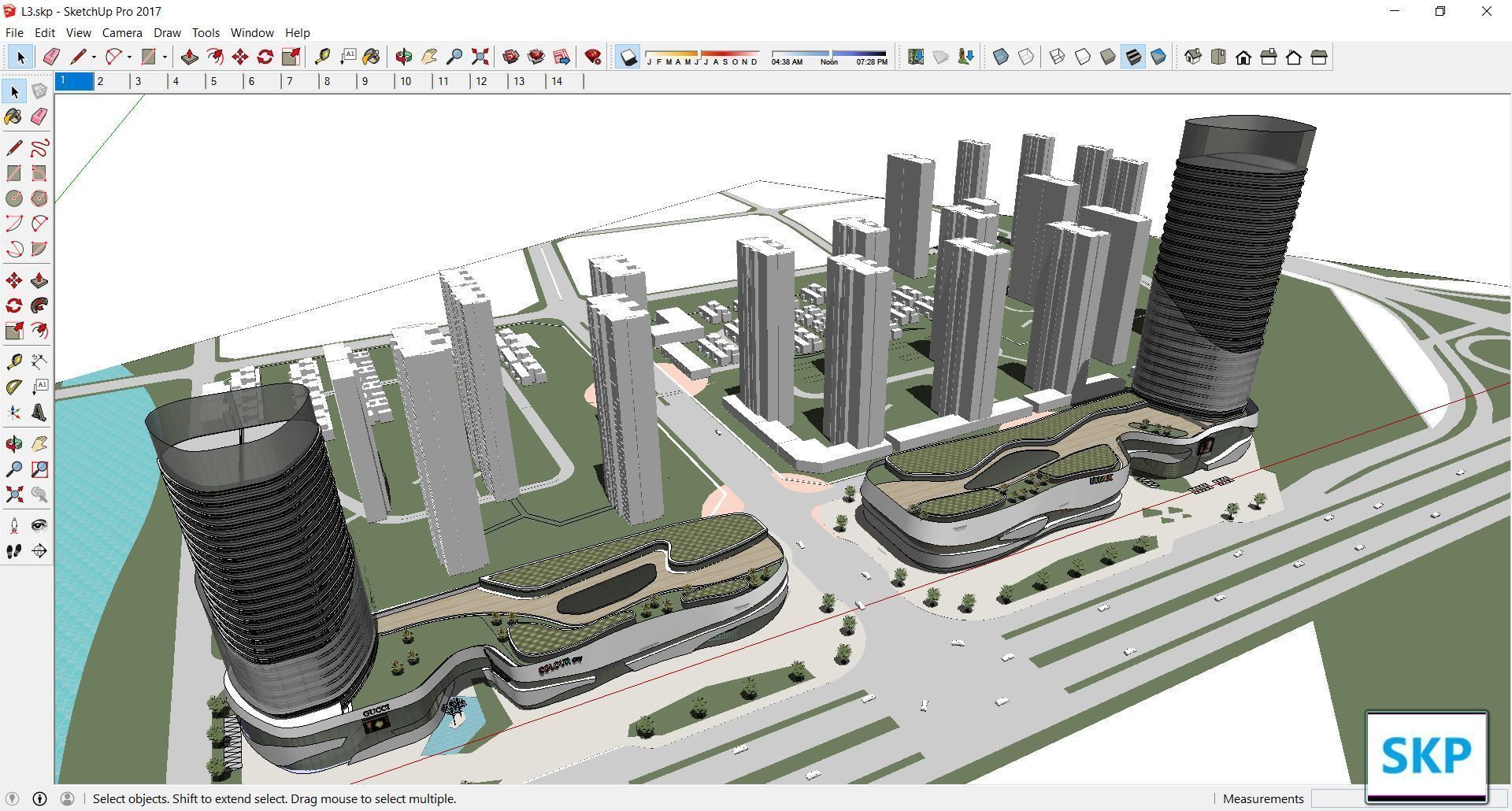Send the model to LayOut

pyautogui.click(x=561, y=57)
